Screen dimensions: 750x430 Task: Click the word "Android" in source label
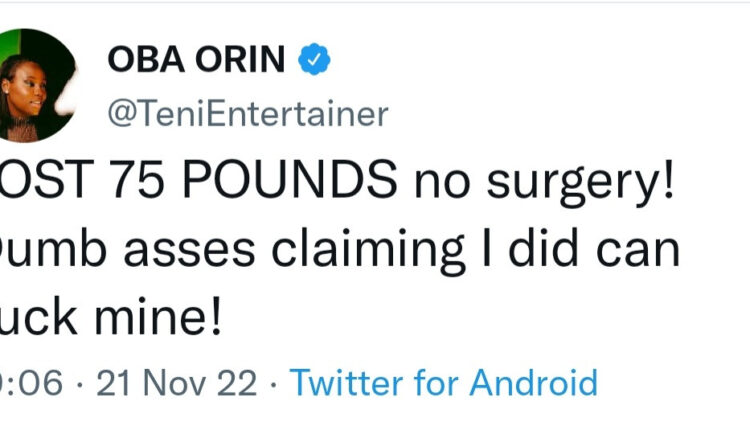point(534,383)
